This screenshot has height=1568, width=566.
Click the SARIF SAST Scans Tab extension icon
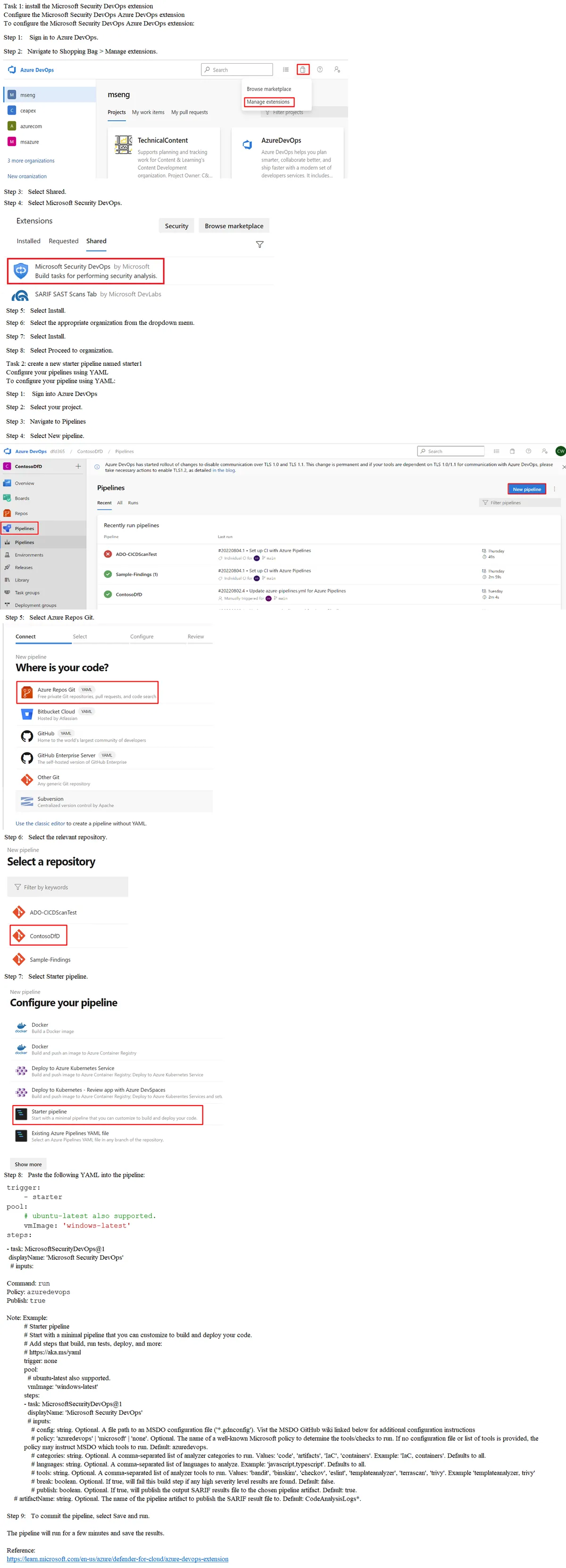pyautogui.click(x=21, y=296)
